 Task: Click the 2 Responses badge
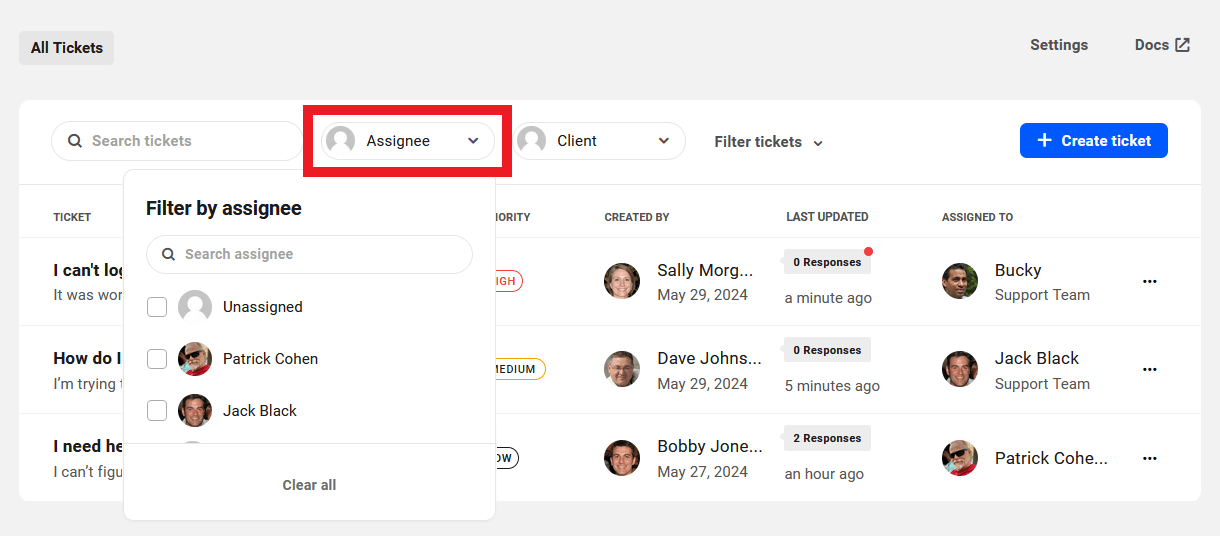point(827,438)
